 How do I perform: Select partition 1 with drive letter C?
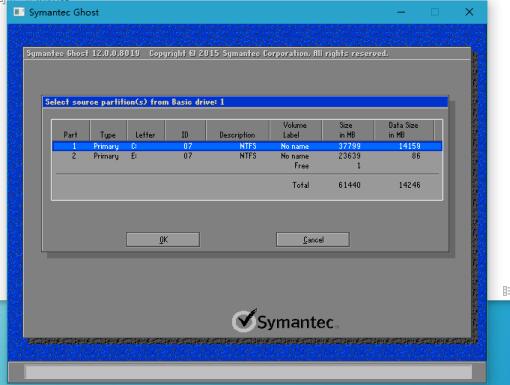pyautogui.click(x=247, y=146)
